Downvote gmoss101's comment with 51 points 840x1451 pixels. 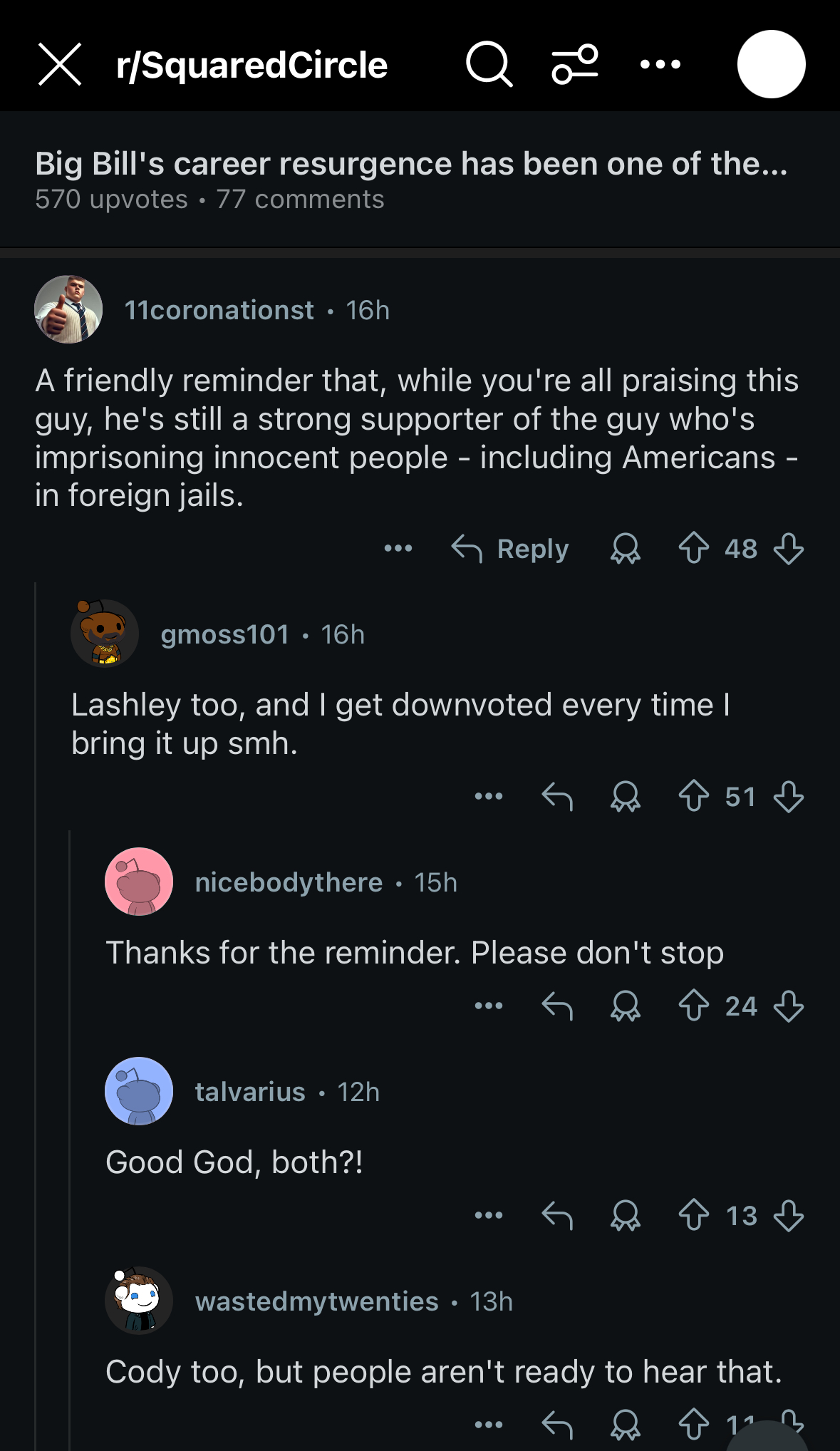(x=788, y=797)
